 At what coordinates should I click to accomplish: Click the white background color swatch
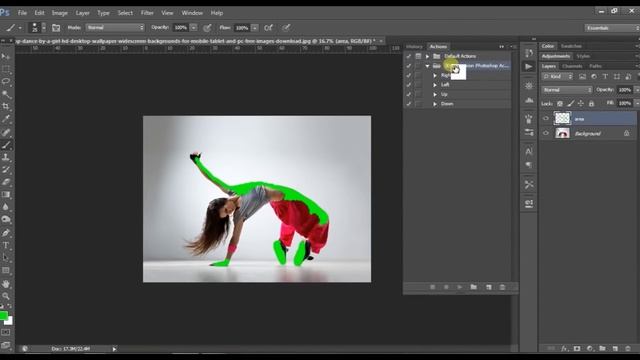tap(10, 322)
